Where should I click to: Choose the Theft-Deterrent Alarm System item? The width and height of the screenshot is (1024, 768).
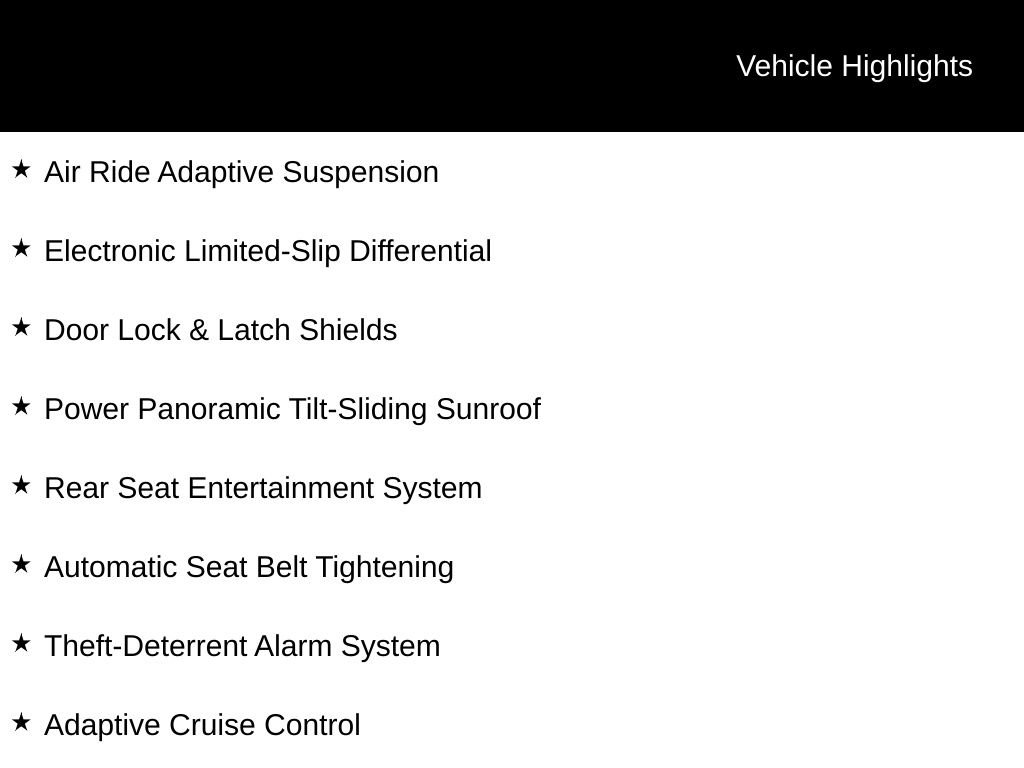[x=242, y=647]
